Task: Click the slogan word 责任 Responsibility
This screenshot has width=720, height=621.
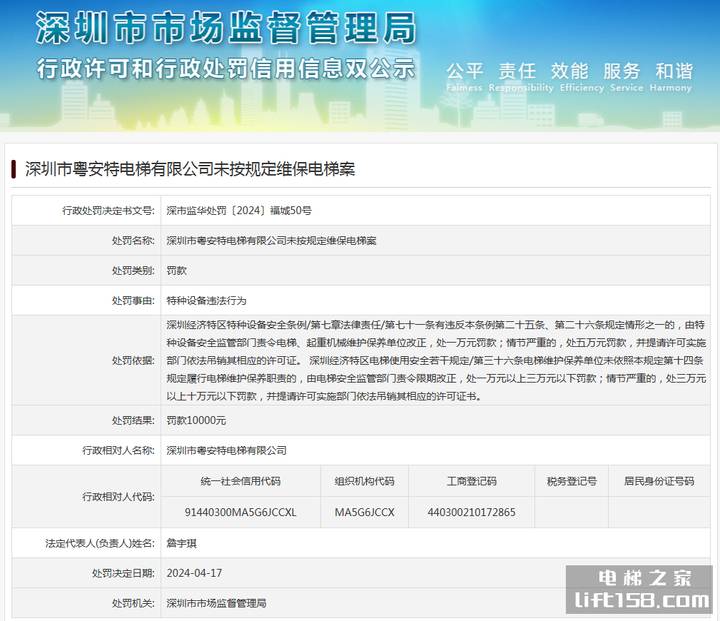Action: tap(521, 77)
